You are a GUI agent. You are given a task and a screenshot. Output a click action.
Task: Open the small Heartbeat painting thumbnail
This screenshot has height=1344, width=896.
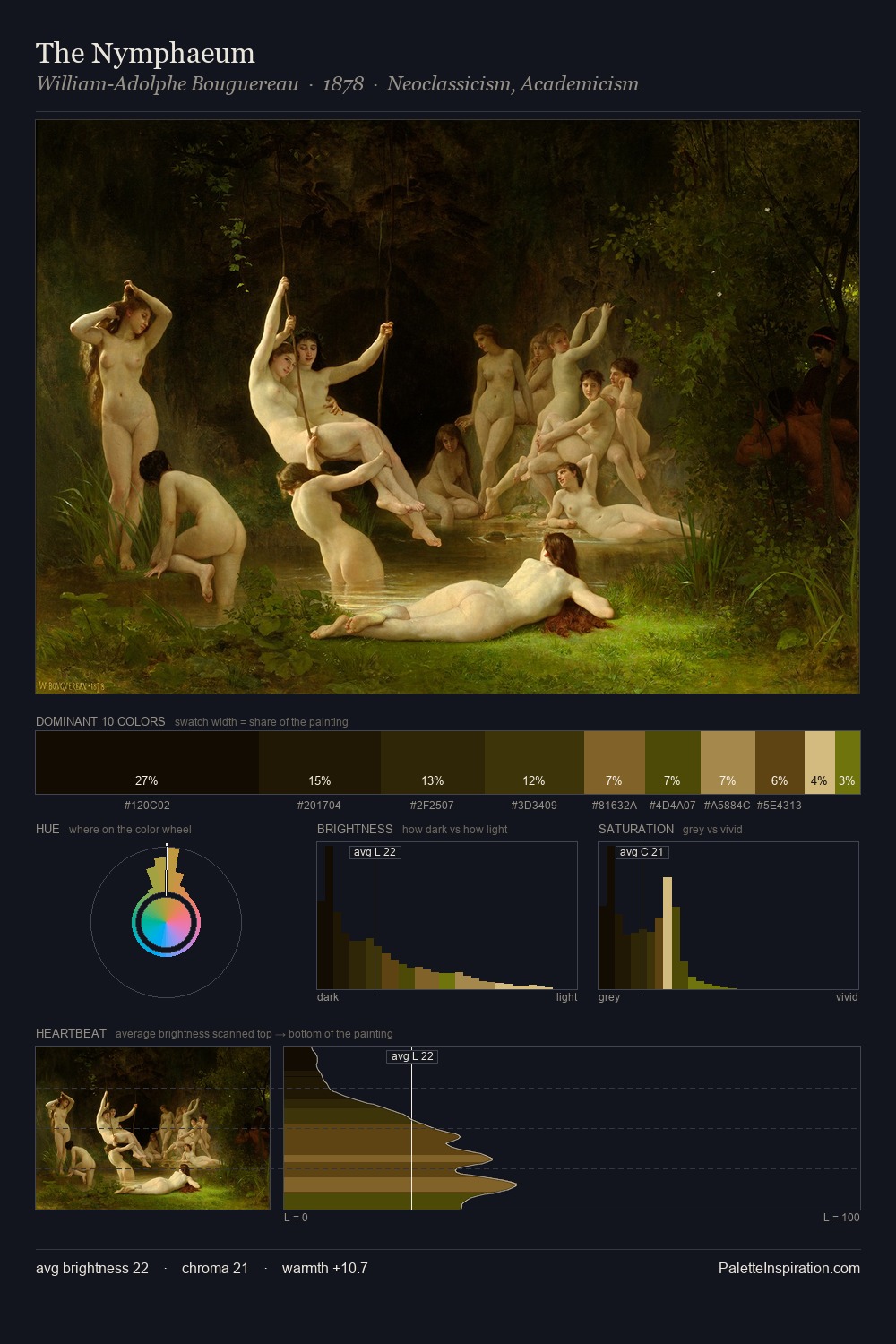(x=152, y=1128)
